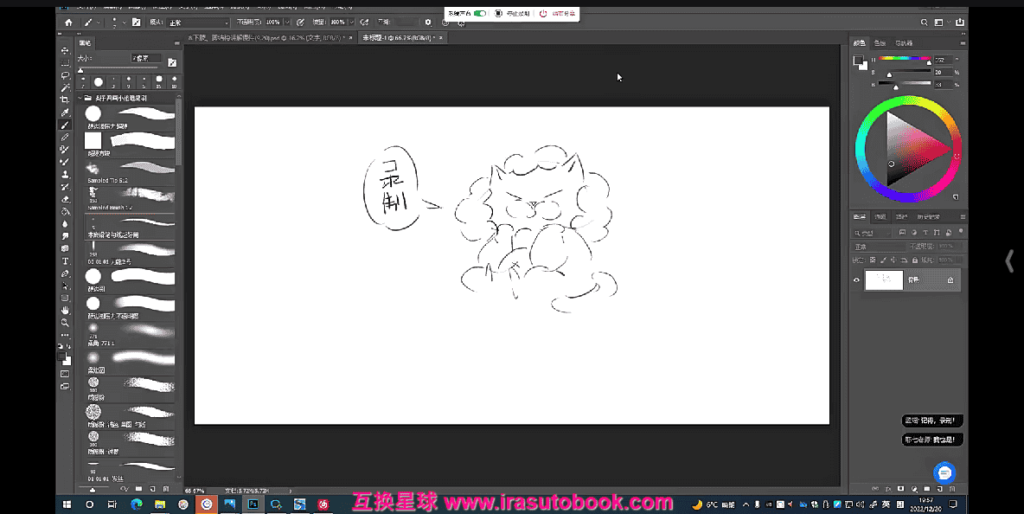Click the lock icon on the background layer
The width and height of the screenshot is (1024, 514).
coord(950,280)
